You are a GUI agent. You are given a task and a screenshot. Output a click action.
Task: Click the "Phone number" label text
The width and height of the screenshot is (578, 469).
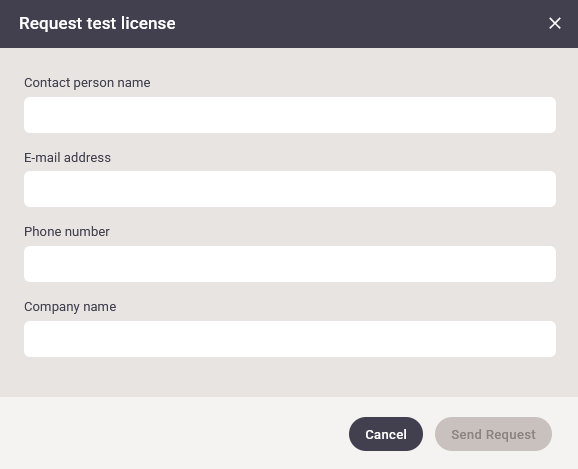click(67, 232)
